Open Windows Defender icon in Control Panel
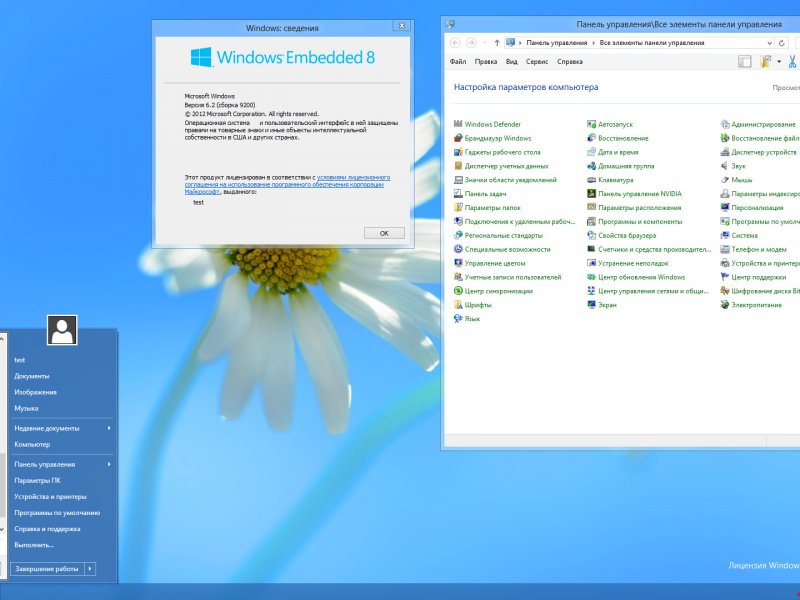Screen dimensions: 800x600 pos(458,124)
